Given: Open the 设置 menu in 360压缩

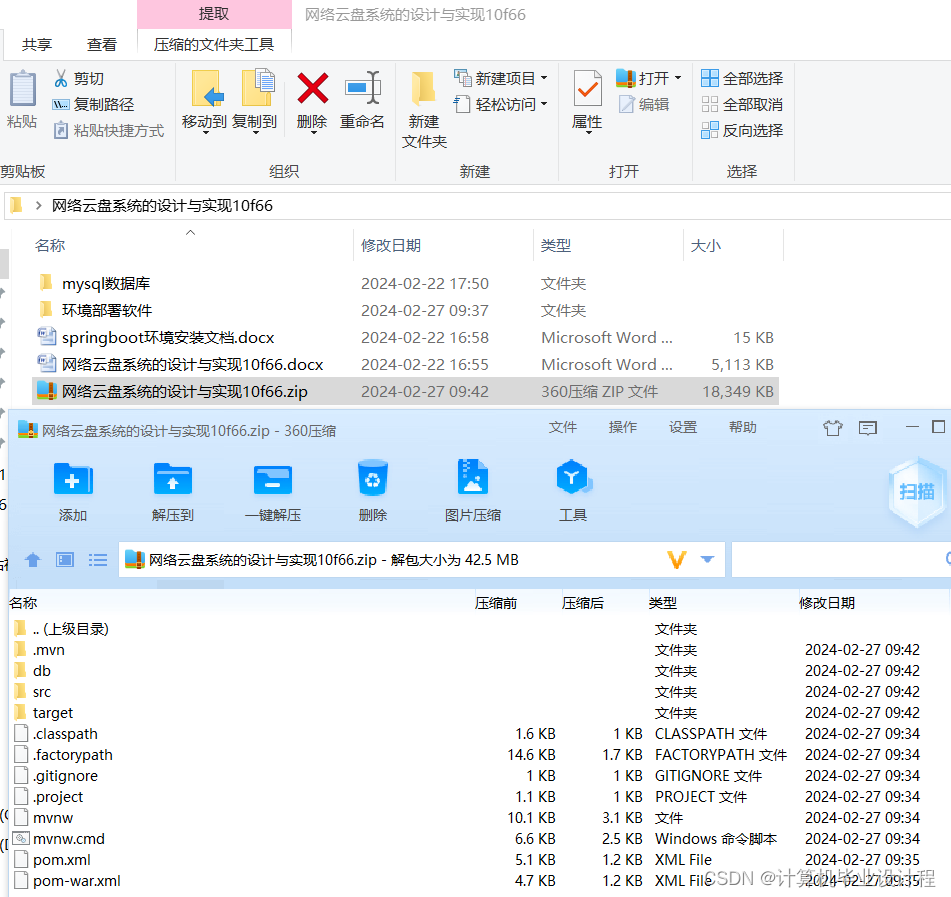Looking at the screenshot, I should tap(682, 426).
